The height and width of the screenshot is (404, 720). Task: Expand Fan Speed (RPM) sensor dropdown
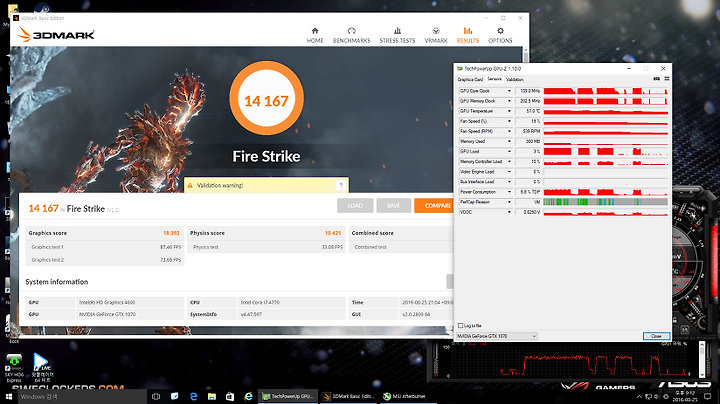tap(509, 131)
